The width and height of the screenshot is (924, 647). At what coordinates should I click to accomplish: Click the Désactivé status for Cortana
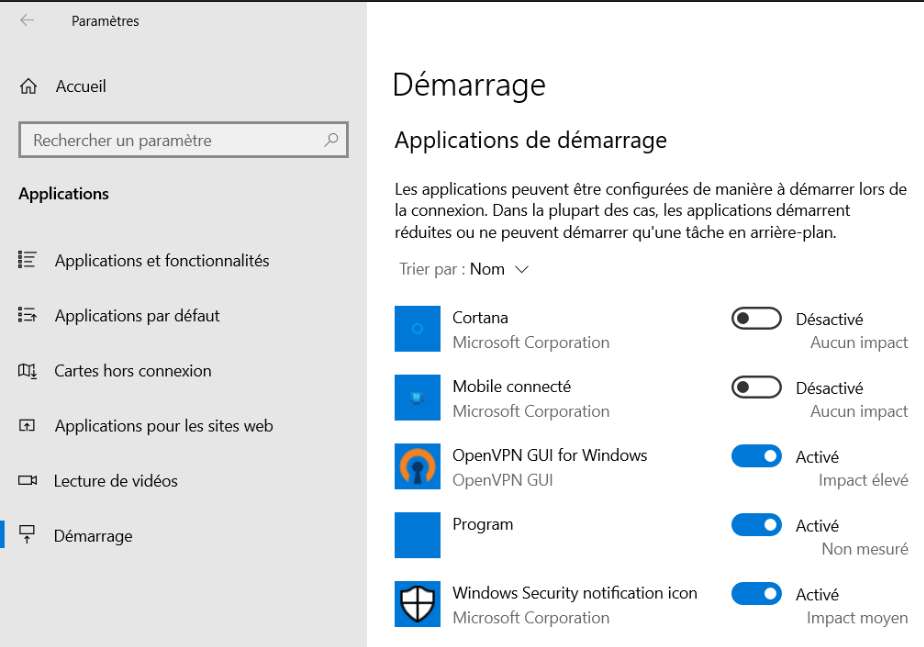[x=829, y=319]
